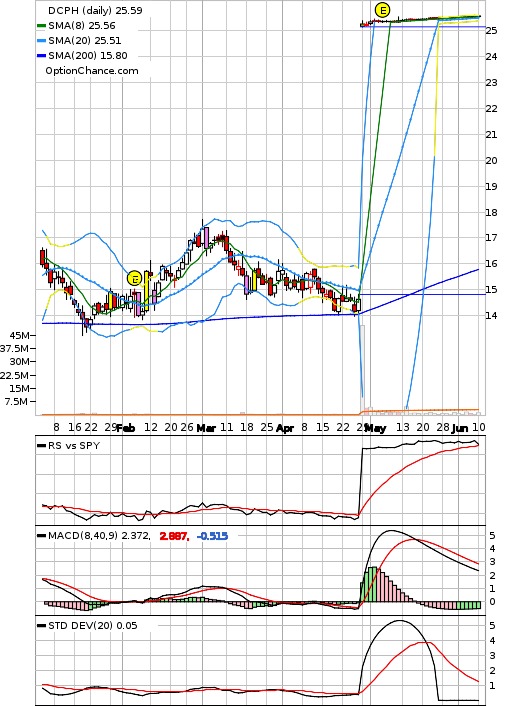This screenshot has height=706, width=526.
Task: Click the SMA(200) 15.80 legend text
Action: coord(88,56)
